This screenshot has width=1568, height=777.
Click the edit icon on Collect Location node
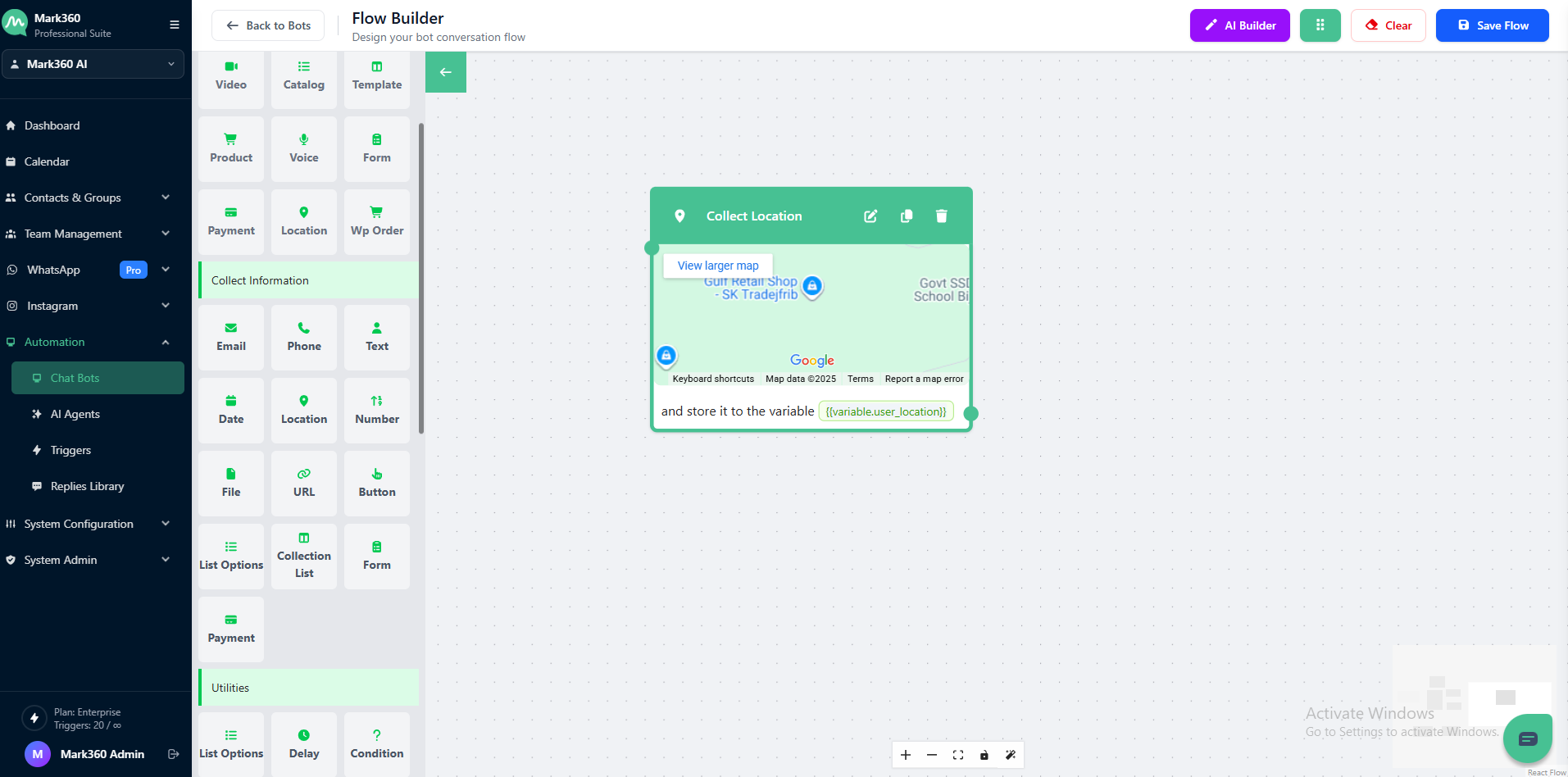870,216
